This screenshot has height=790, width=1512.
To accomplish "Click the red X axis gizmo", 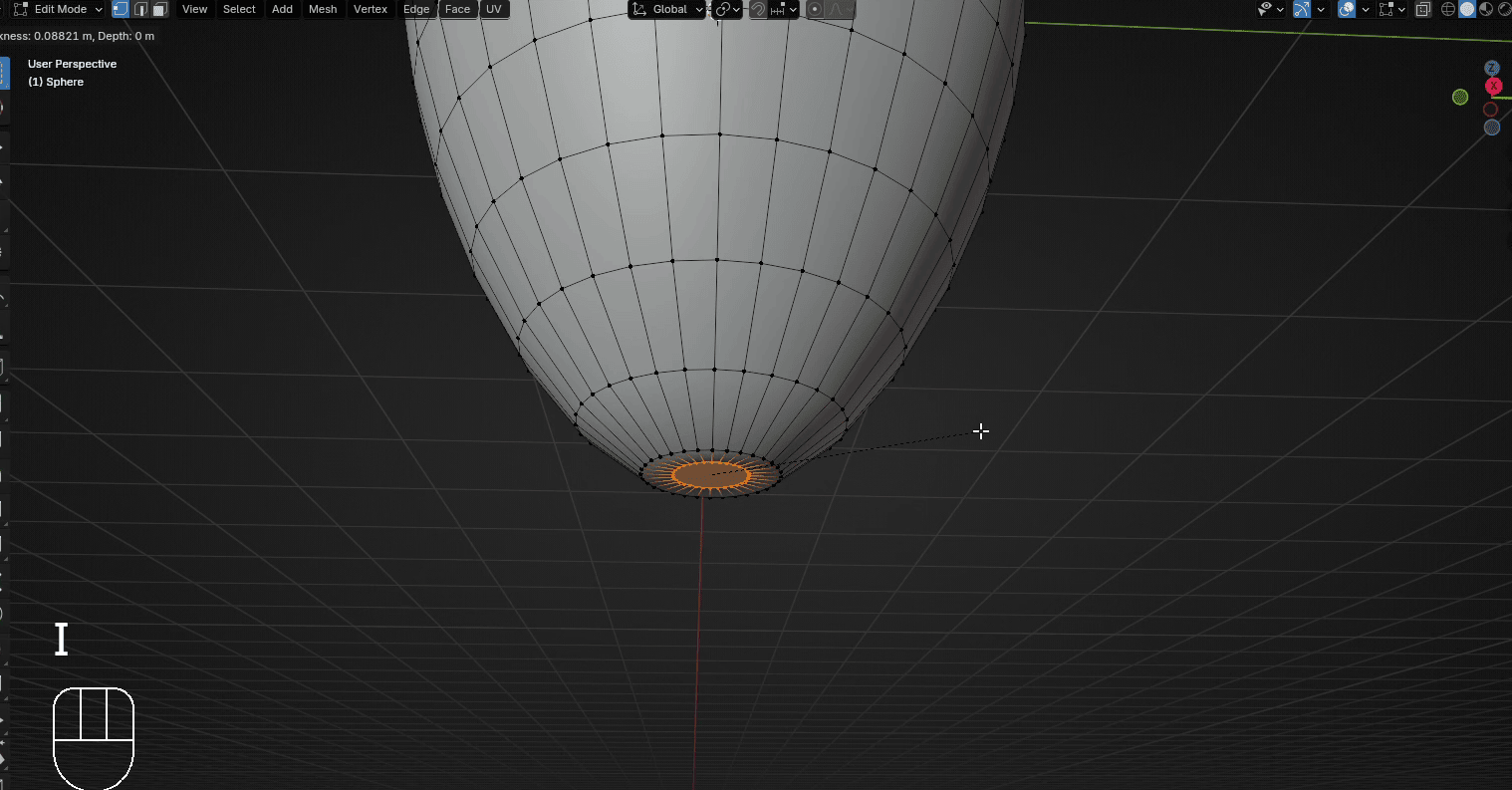I will (x=1492, y=86).
